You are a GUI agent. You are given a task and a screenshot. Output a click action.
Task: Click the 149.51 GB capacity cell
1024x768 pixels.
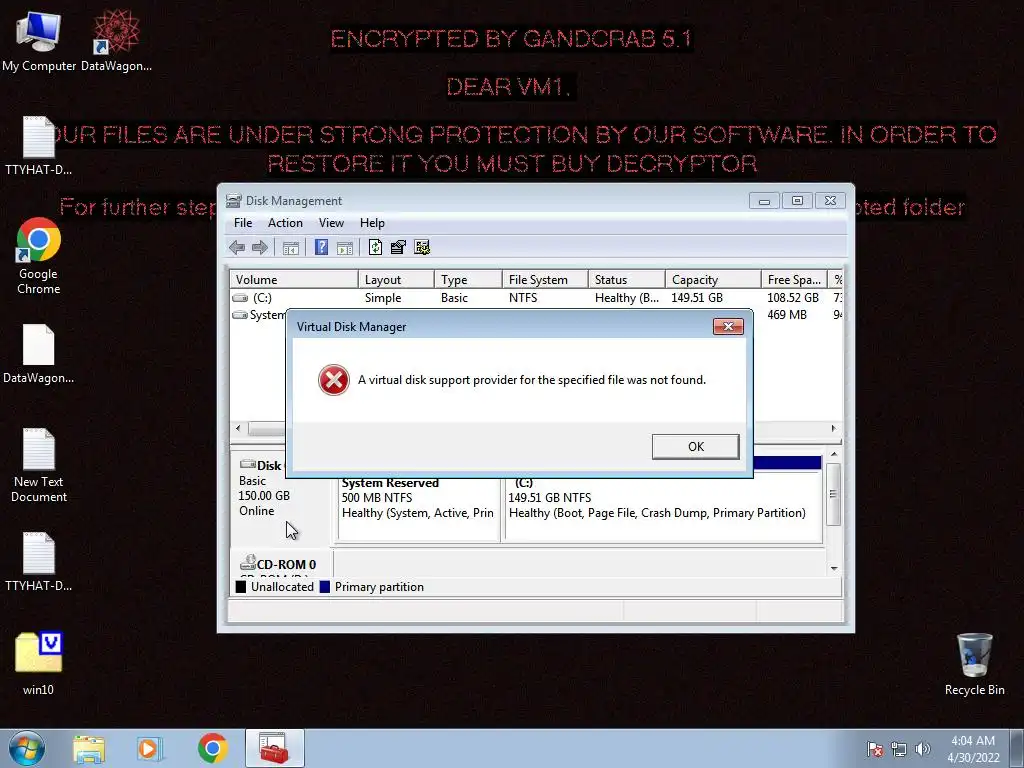click(x=697, y=298)
